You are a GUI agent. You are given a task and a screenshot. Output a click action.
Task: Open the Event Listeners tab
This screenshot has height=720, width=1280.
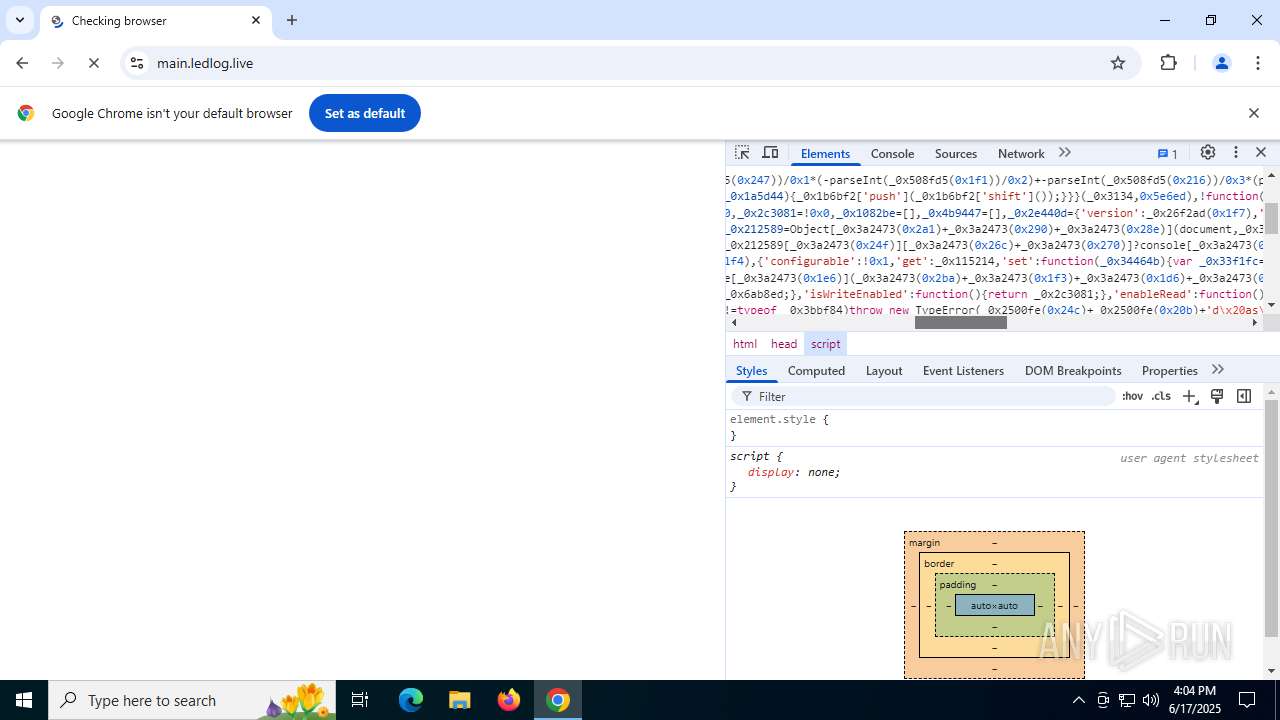pyautogui.click(x=963, y=371)
